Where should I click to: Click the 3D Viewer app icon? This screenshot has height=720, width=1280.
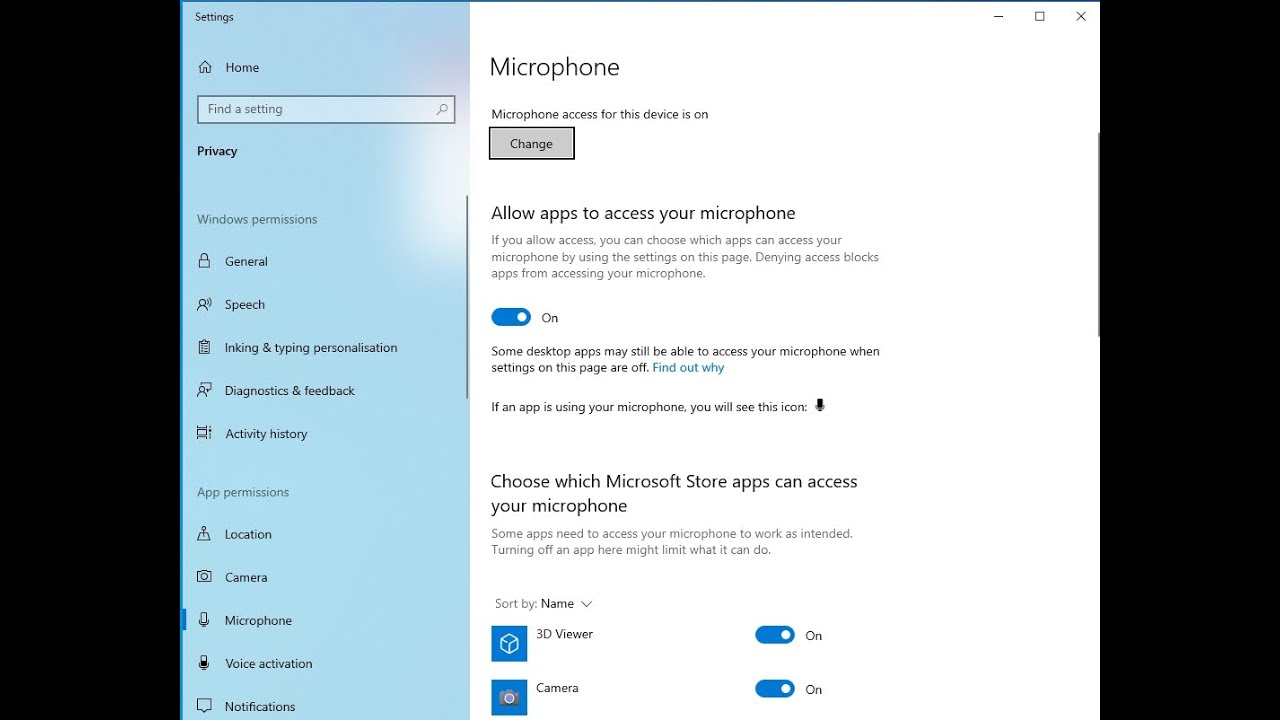coord(509,644)
